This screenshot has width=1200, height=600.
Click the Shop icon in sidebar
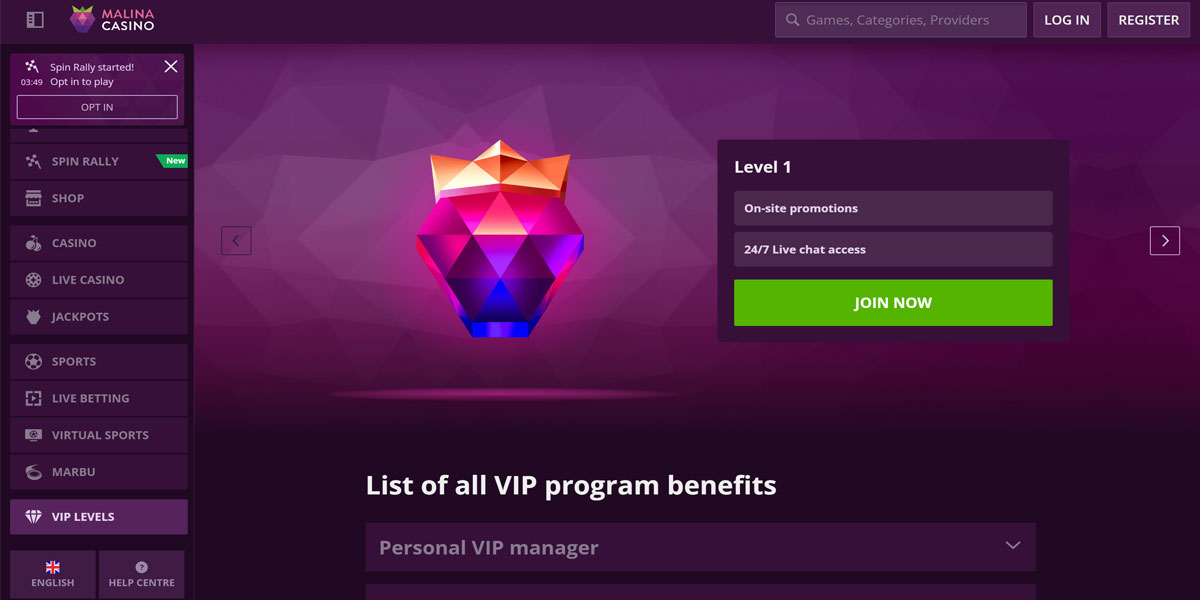click(33, 198)
